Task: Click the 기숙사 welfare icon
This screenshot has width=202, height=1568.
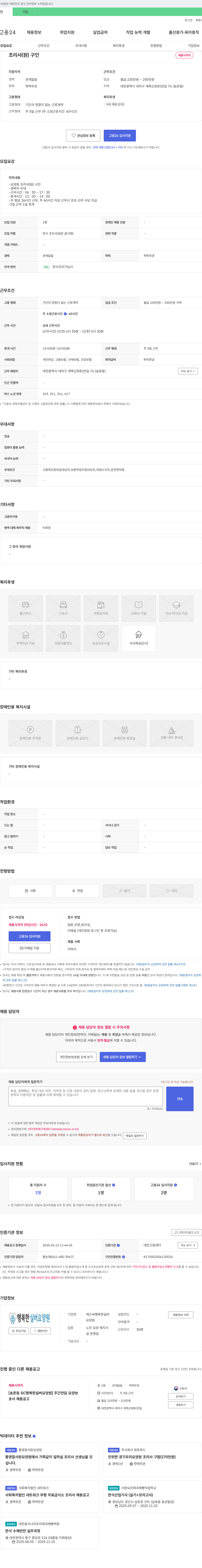Action: (x=63, y=609)
